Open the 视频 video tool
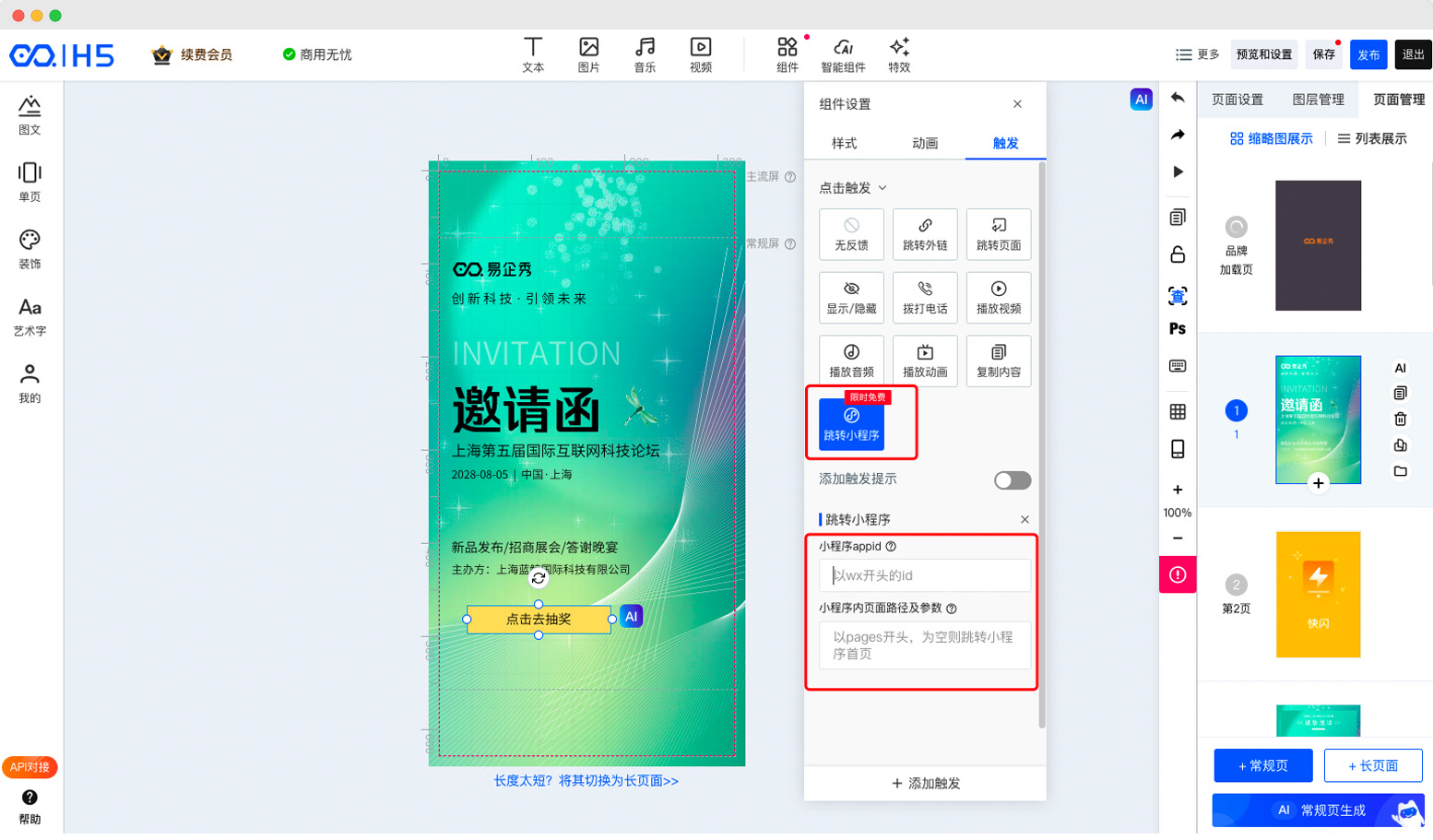Screen dimensions: 1433x840 click(701, 54)
